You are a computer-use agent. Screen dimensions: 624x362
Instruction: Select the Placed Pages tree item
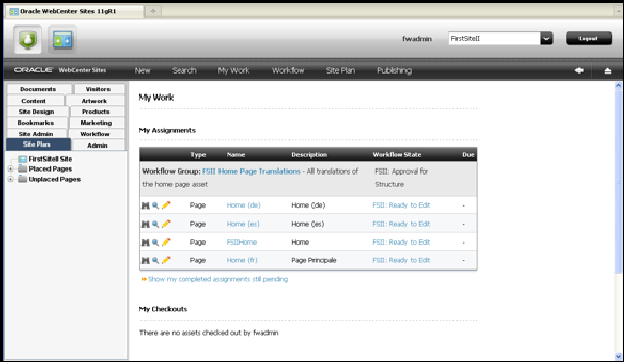pyautogui.click(x=50, y=169)
